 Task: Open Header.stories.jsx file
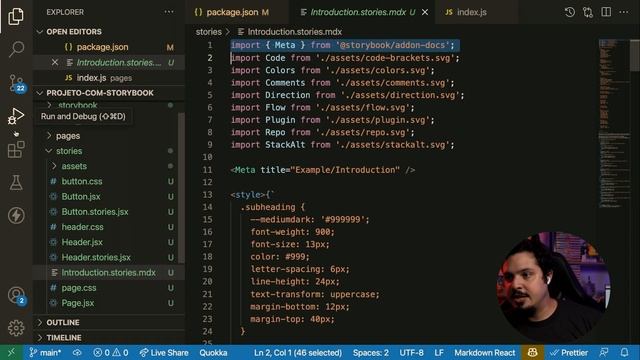tap(96, 258)
